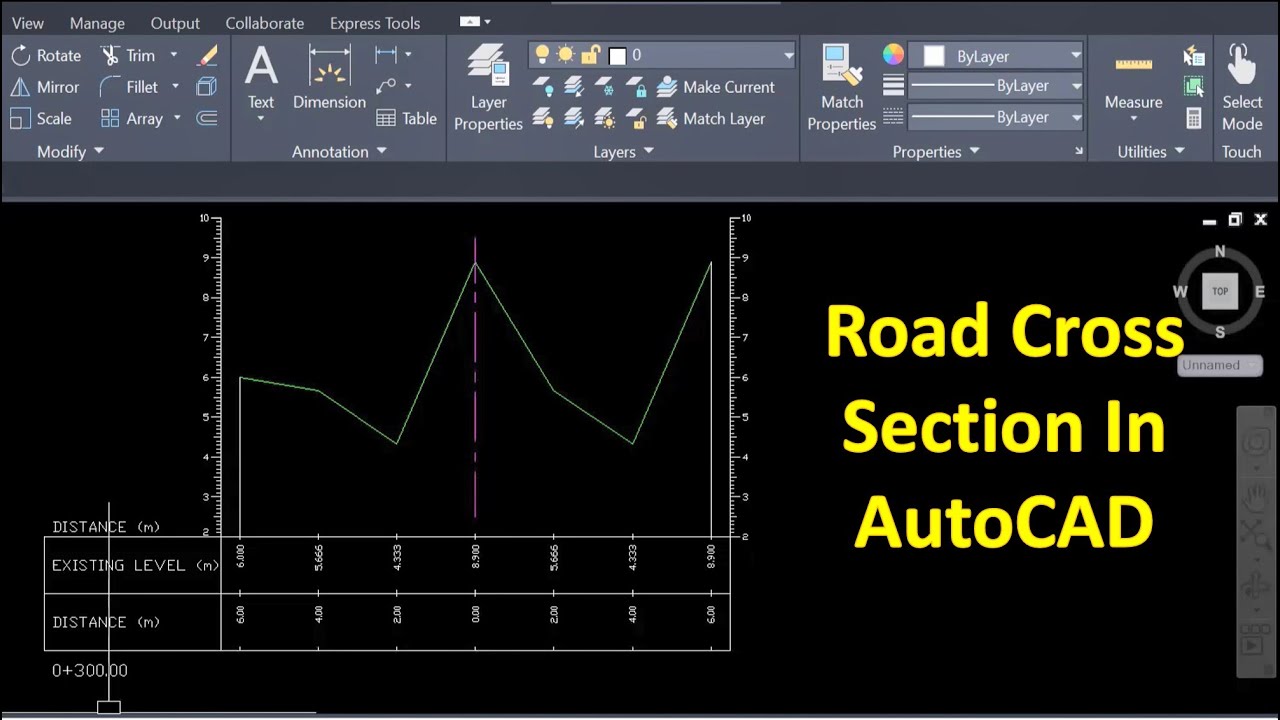This screenshot has width=1280, height=720.
Task: Click the Select All icon in Utilities
Action: (1193, 87)
